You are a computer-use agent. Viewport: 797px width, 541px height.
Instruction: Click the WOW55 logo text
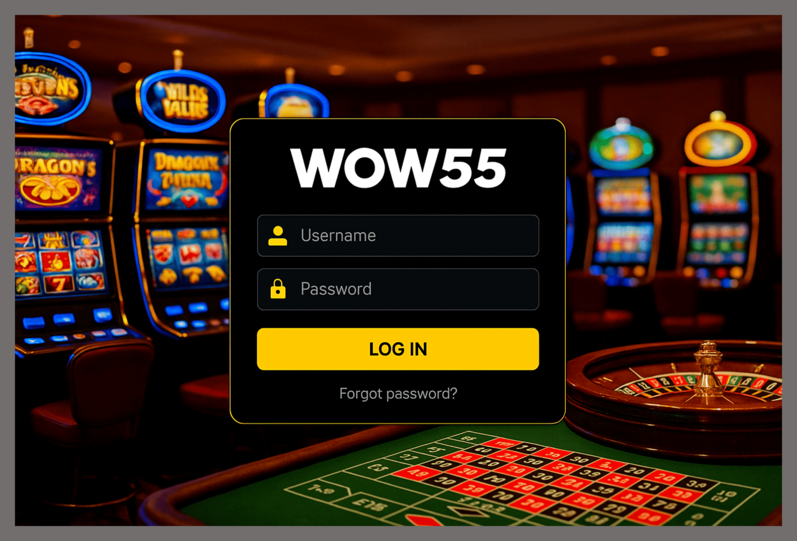click(398, 168)
